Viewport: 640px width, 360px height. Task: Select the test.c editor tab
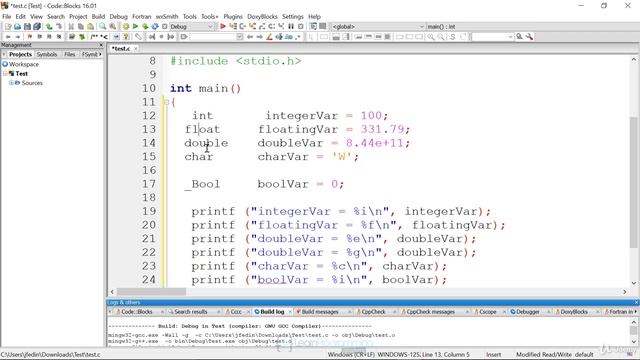point(121,49)
